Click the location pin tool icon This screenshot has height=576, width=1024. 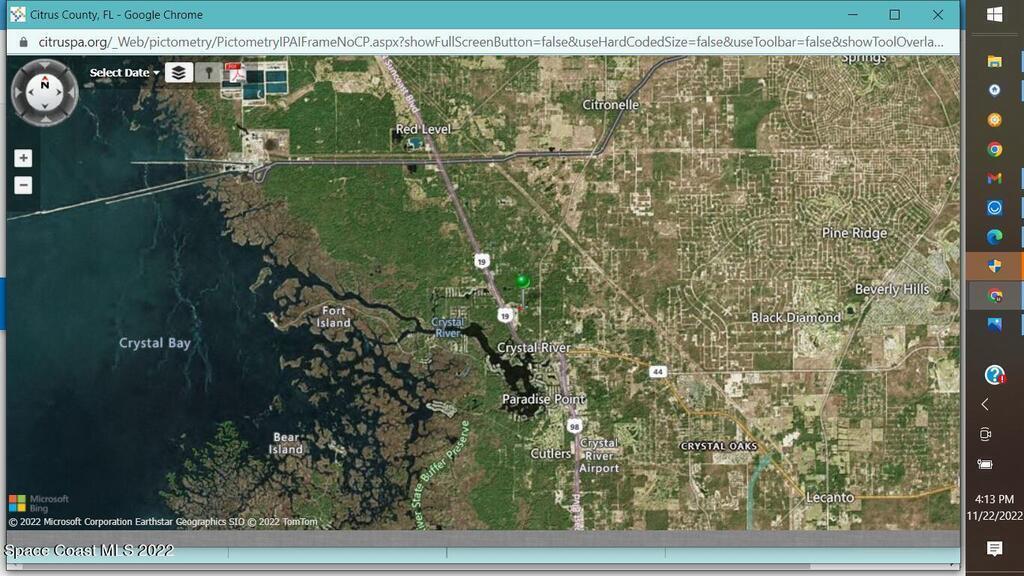208,72
